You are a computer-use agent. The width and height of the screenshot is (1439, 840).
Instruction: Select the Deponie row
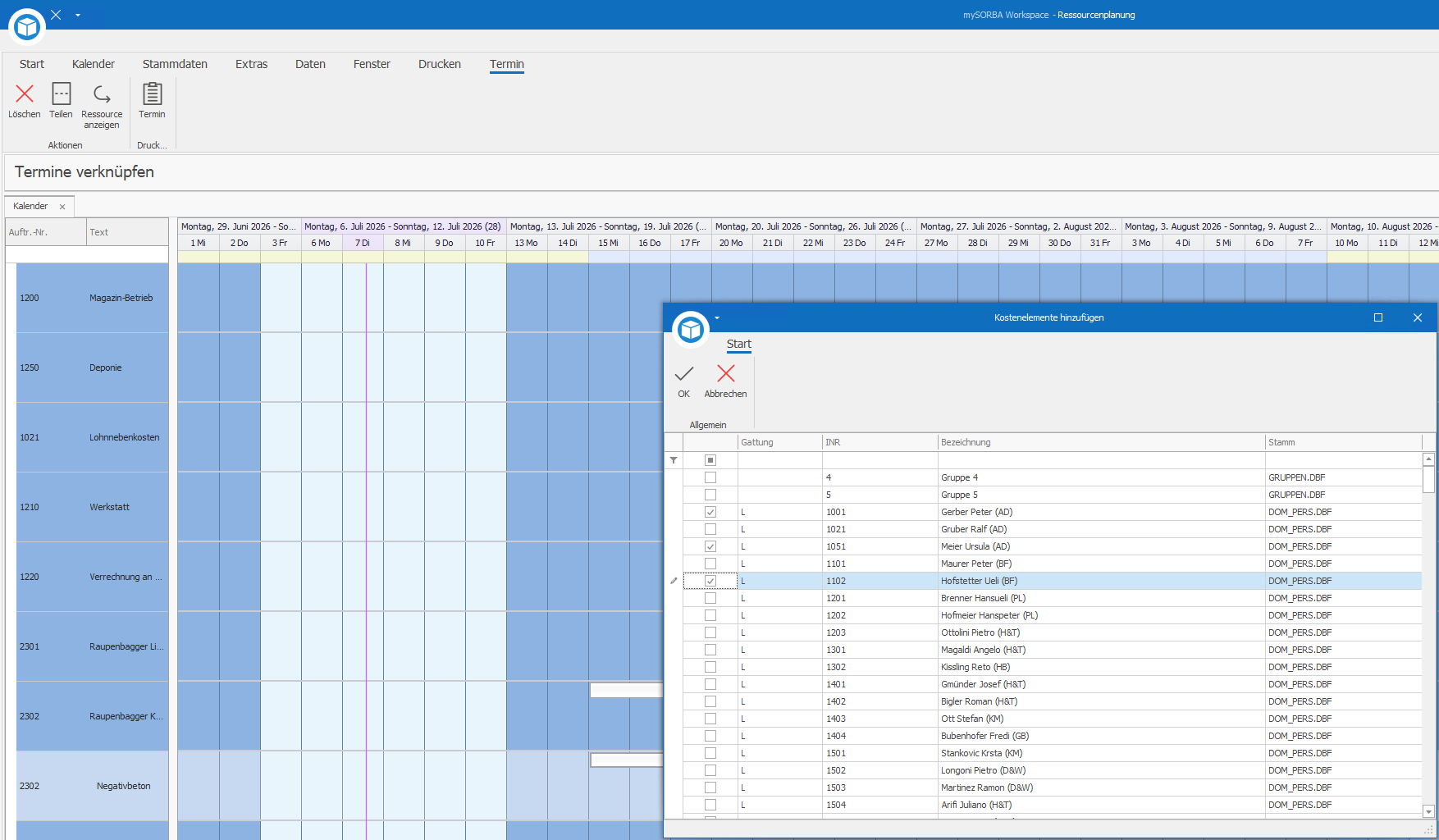tap(92, 367)
